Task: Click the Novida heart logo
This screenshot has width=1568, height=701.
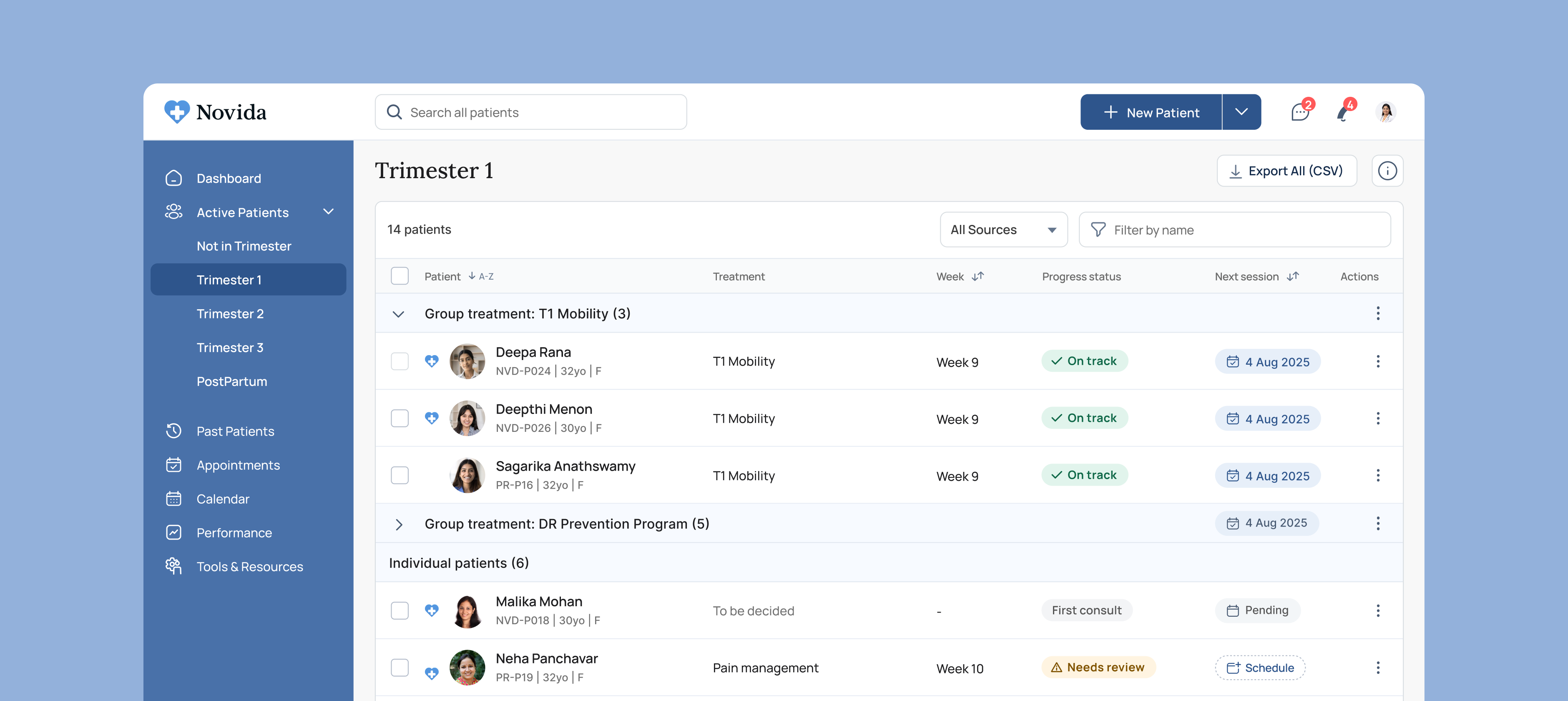Action: (x=177, y=112)
